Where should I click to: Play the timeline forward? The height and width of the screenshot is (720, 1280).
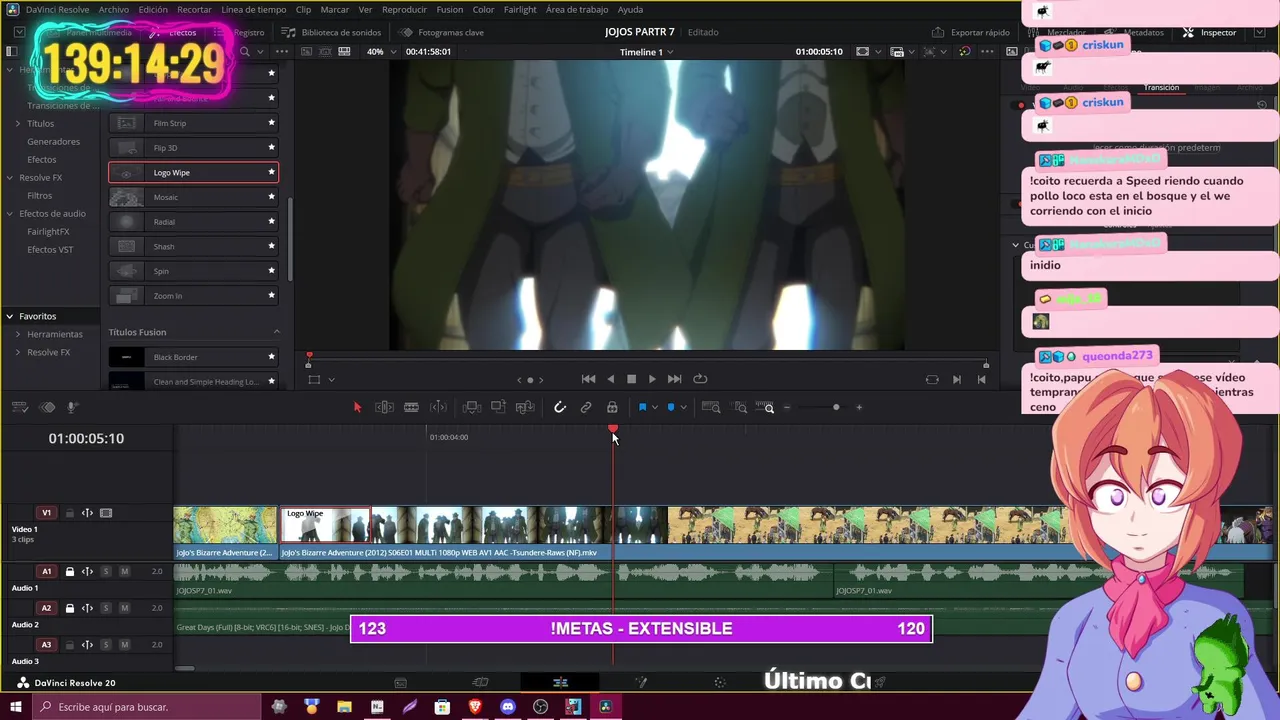pos(652,379)
